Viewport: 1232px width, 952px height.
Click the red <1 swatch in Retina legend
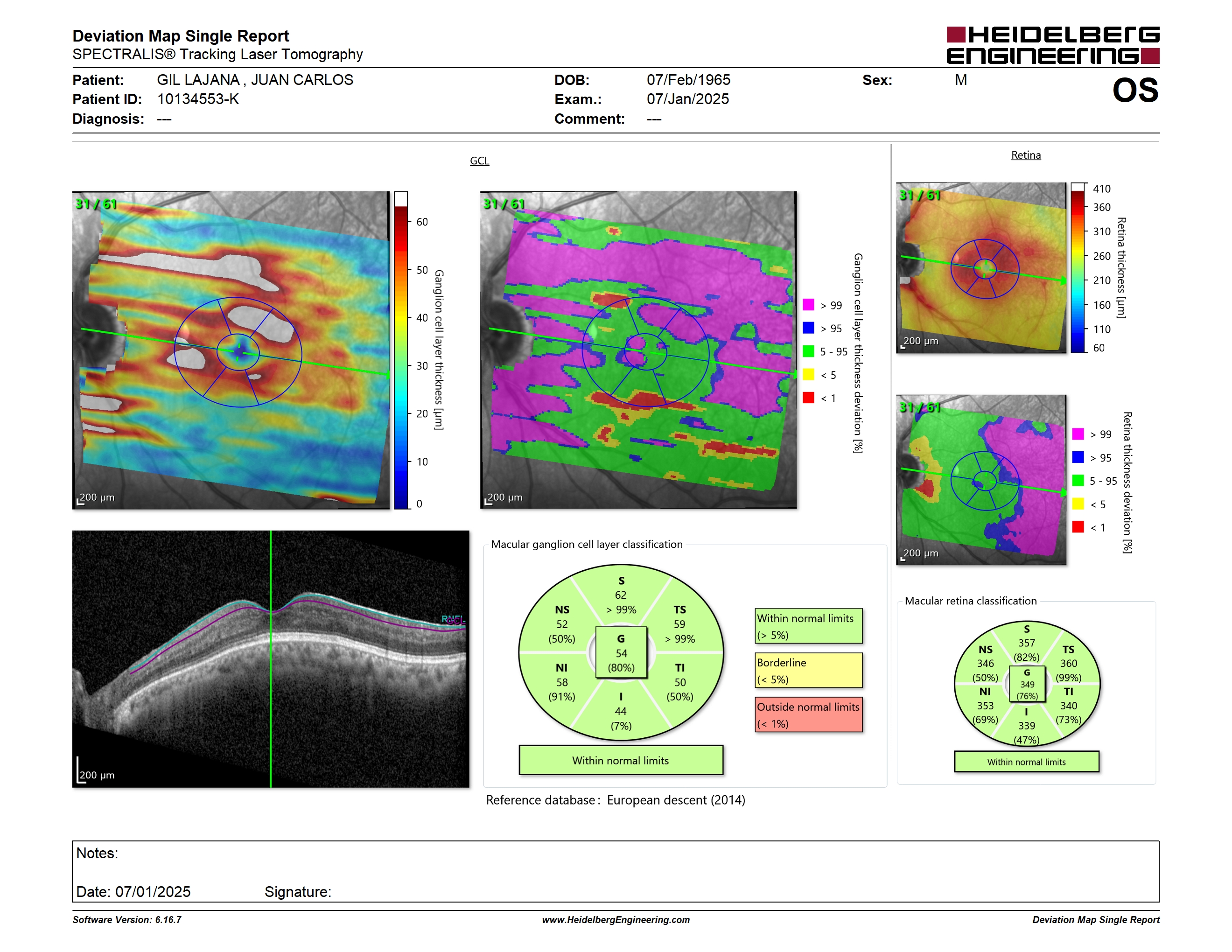pos(1078,527)
